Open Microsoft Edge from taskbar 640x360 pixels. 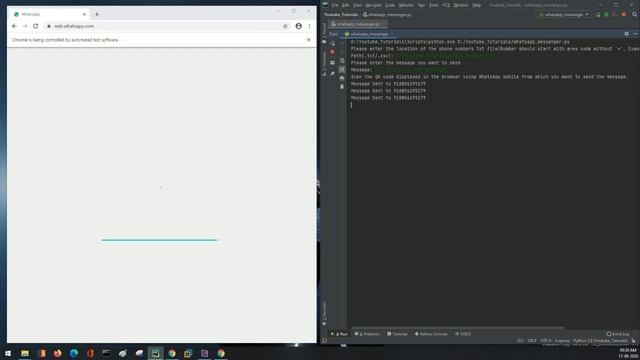tap(74, 353)
